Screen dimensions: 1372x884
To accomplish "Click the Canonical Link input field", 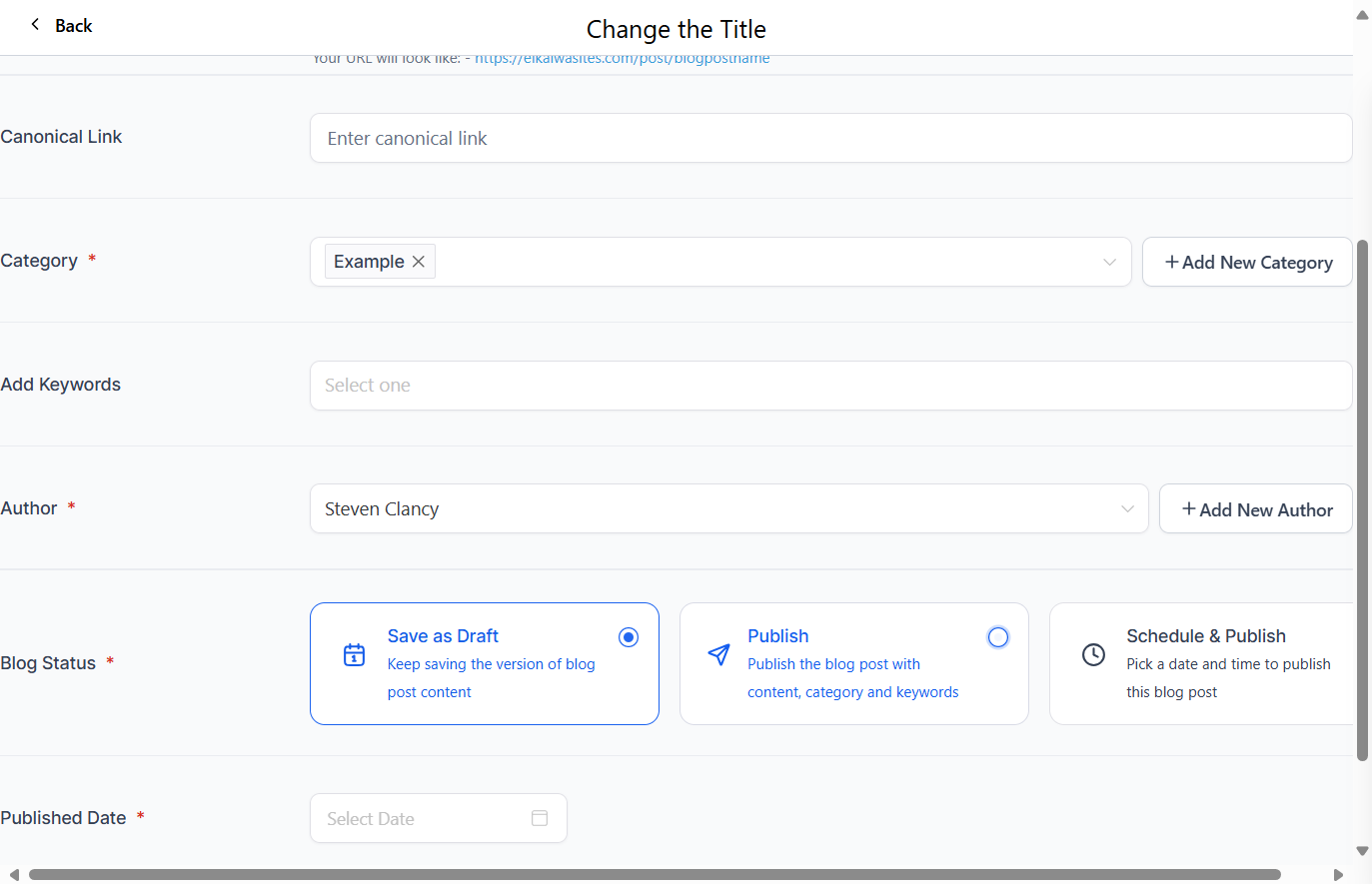I will tap(830, 138).
